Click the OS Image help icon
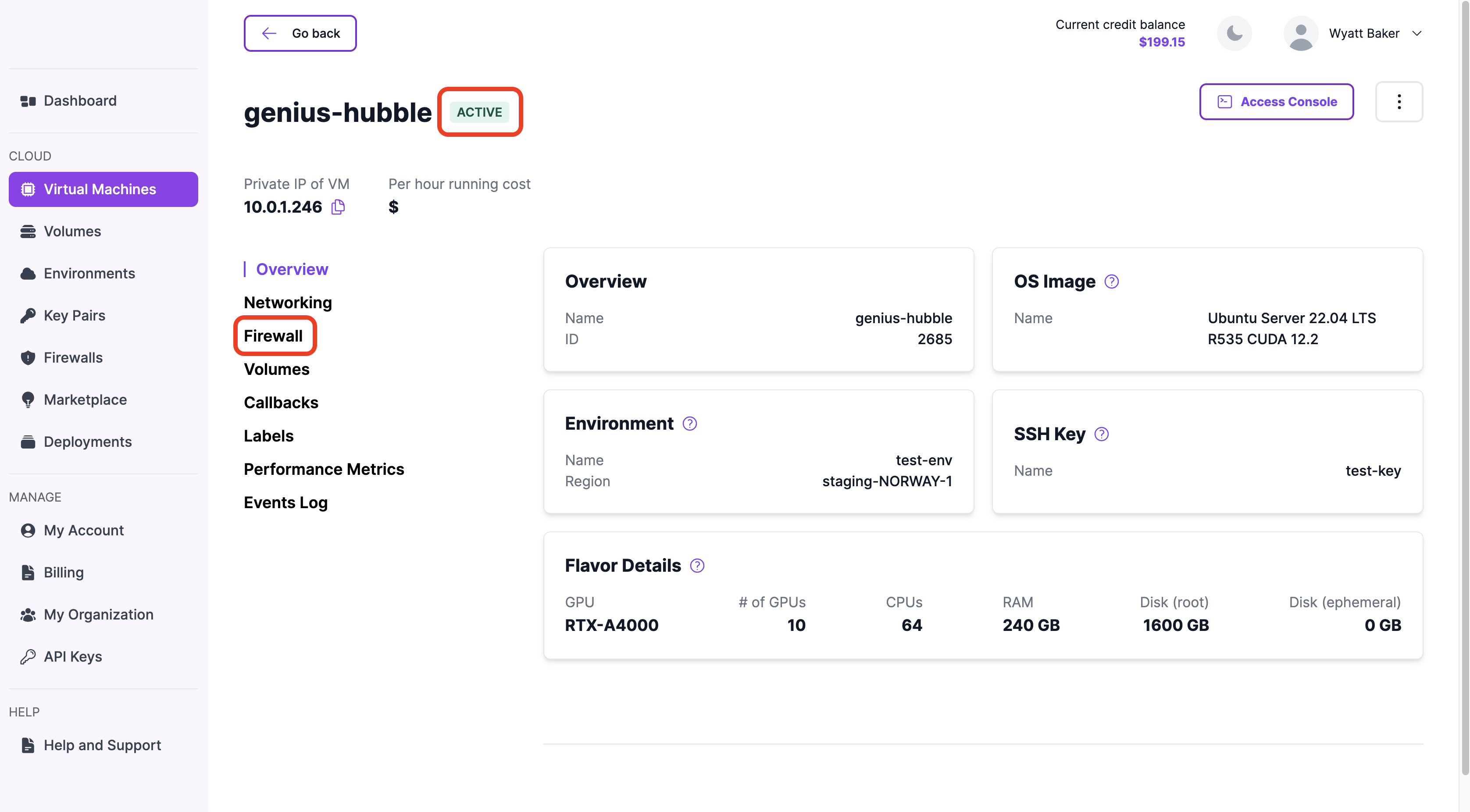Viewport: 1470px width, 812px height. 1111,281
